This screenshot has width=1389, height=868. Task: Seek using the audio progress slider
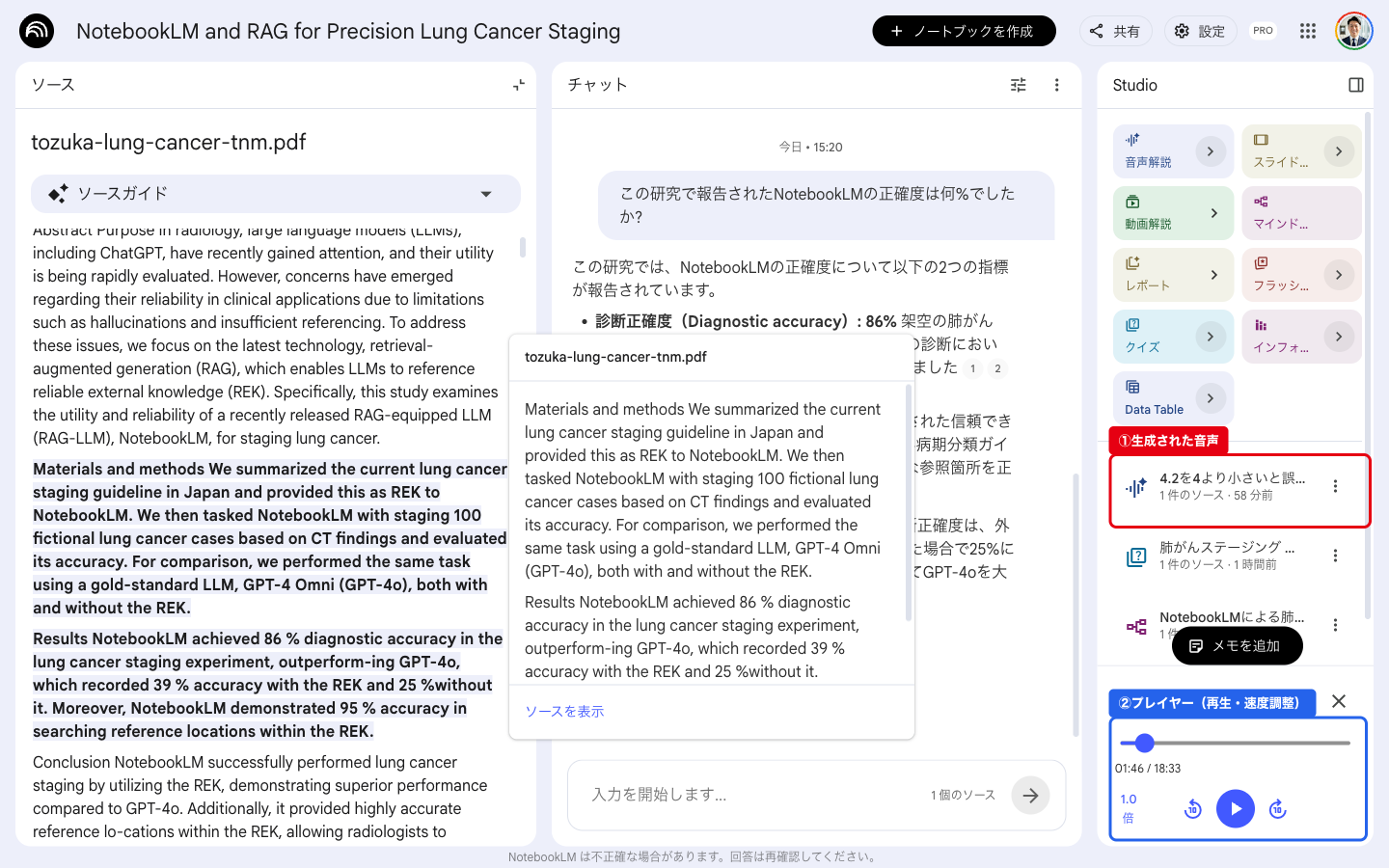[1235, 743]
